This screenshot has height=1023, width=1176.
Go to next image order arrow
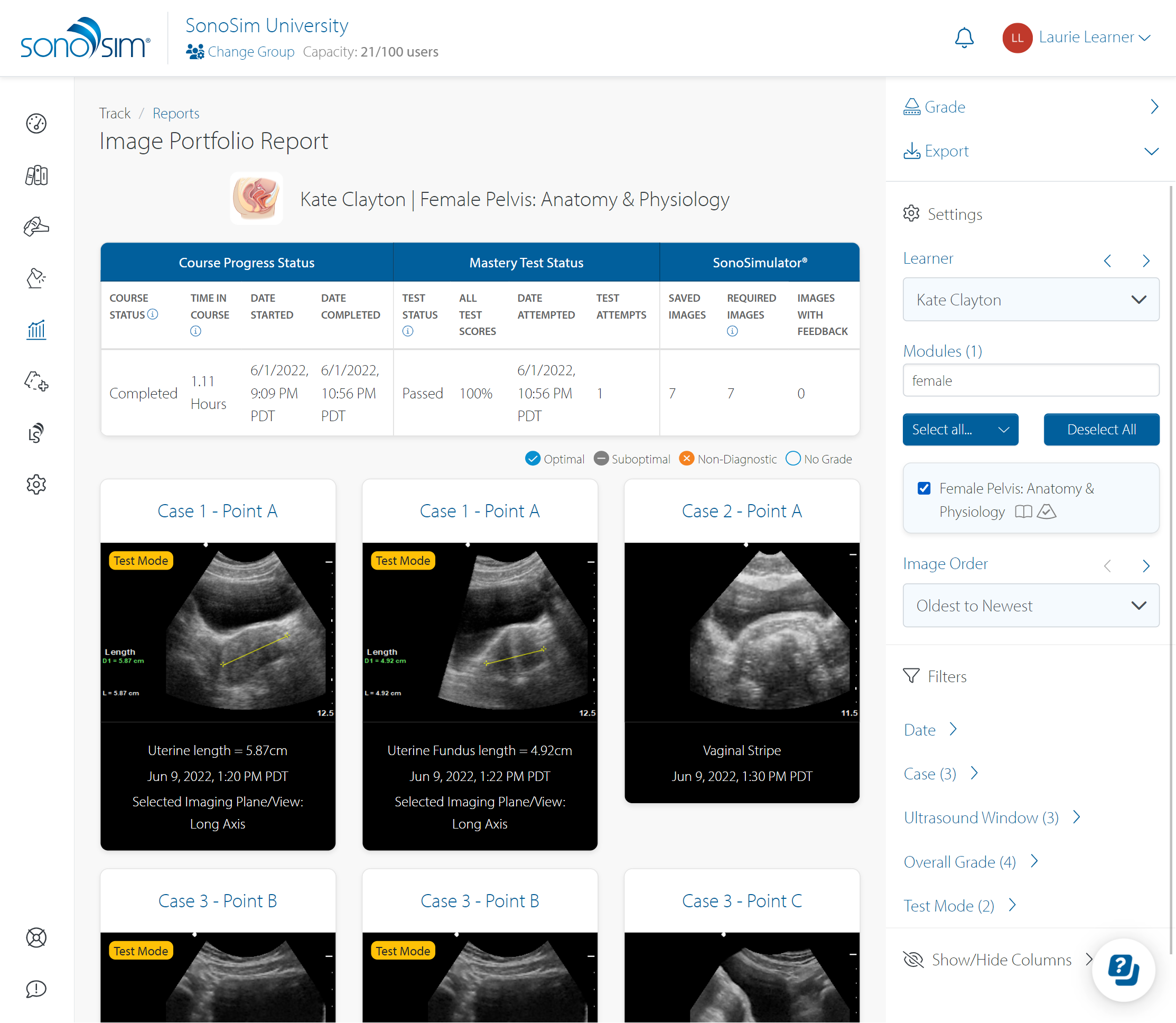pyautogui.click(x=1146, y=566)
